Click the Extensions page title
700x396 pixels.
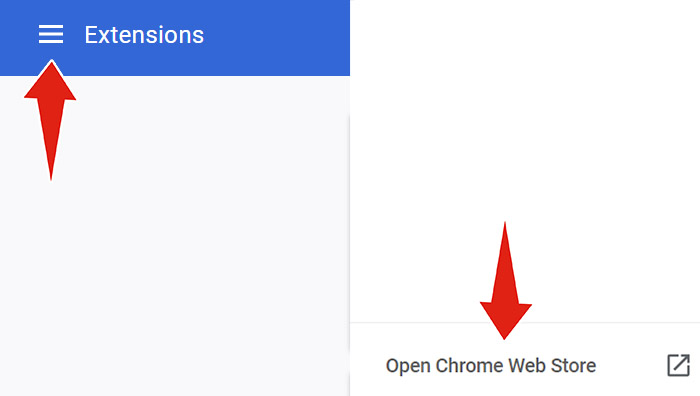point(144,35)
